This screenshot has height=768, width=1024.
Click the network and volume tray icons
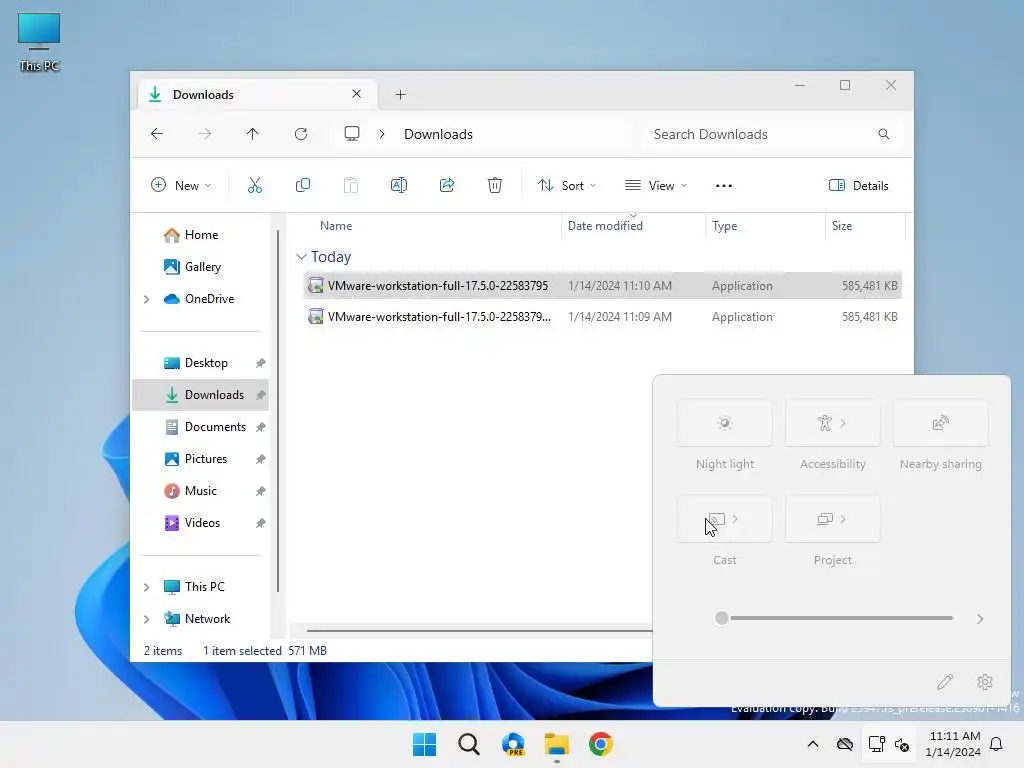pos(889,744)
